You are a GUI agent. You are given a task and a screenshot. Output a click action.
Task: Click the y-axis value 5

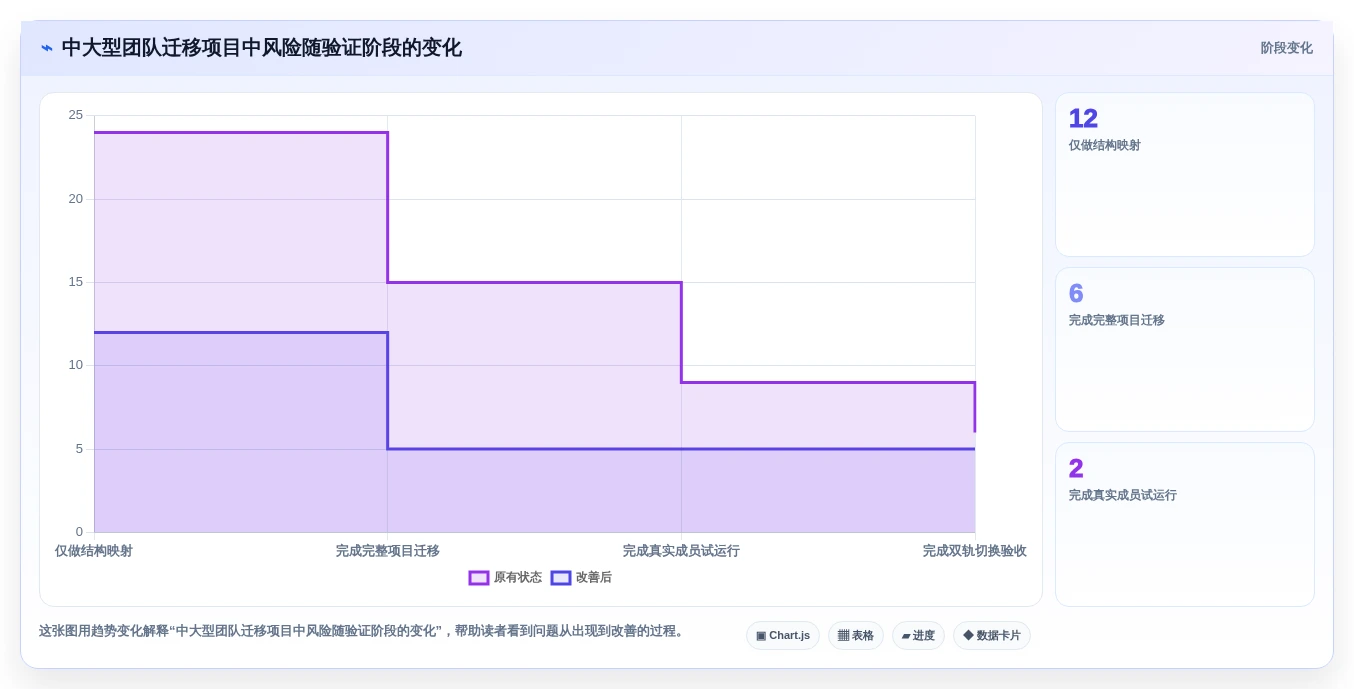(79, 449)
